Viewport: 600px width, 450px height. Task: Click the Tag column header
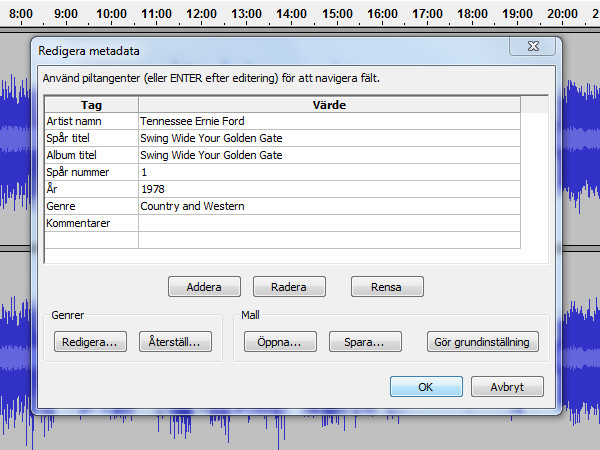coord(91,105)
